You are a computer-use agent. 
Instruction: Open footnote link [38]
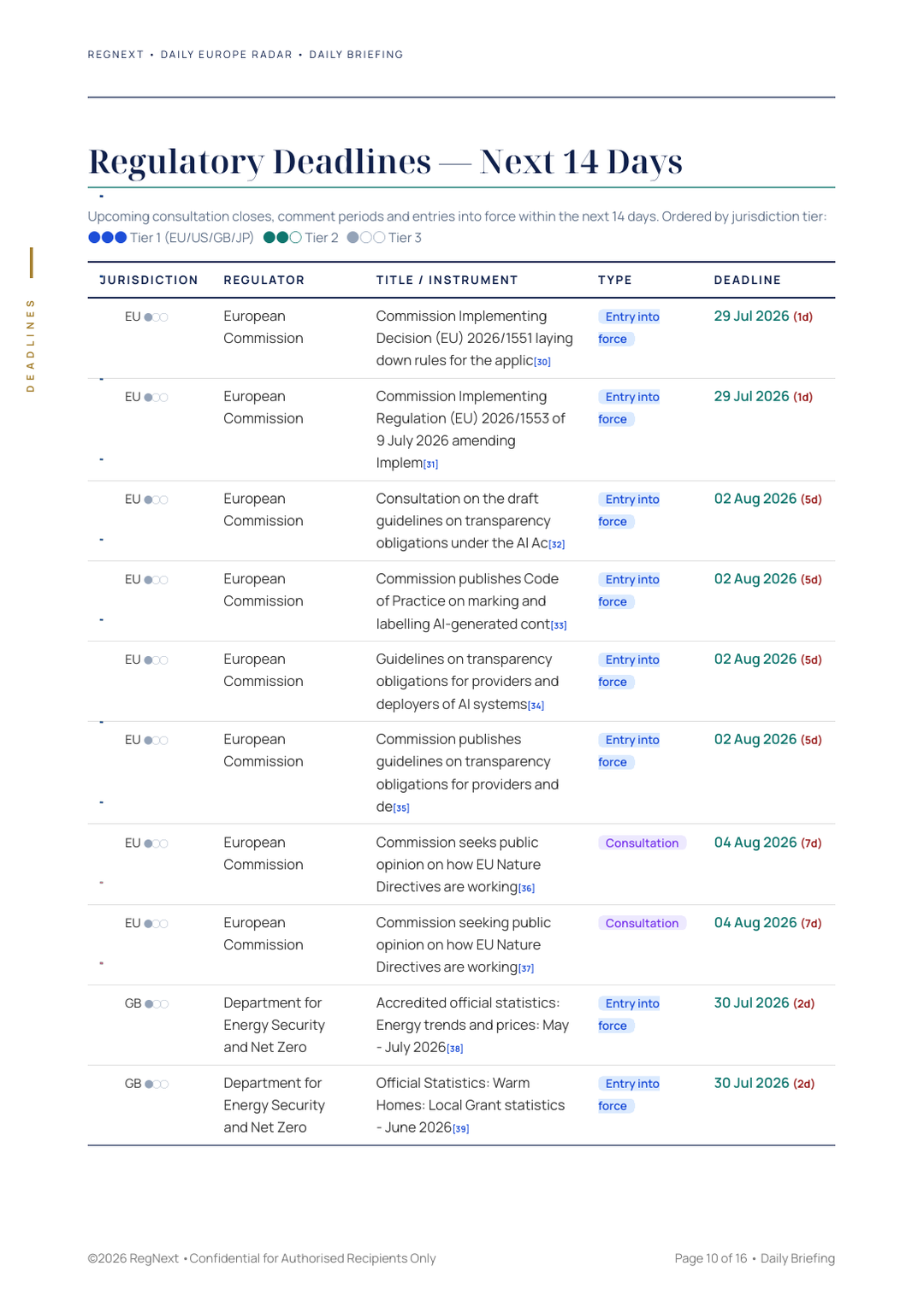(x=455, y=1049)
